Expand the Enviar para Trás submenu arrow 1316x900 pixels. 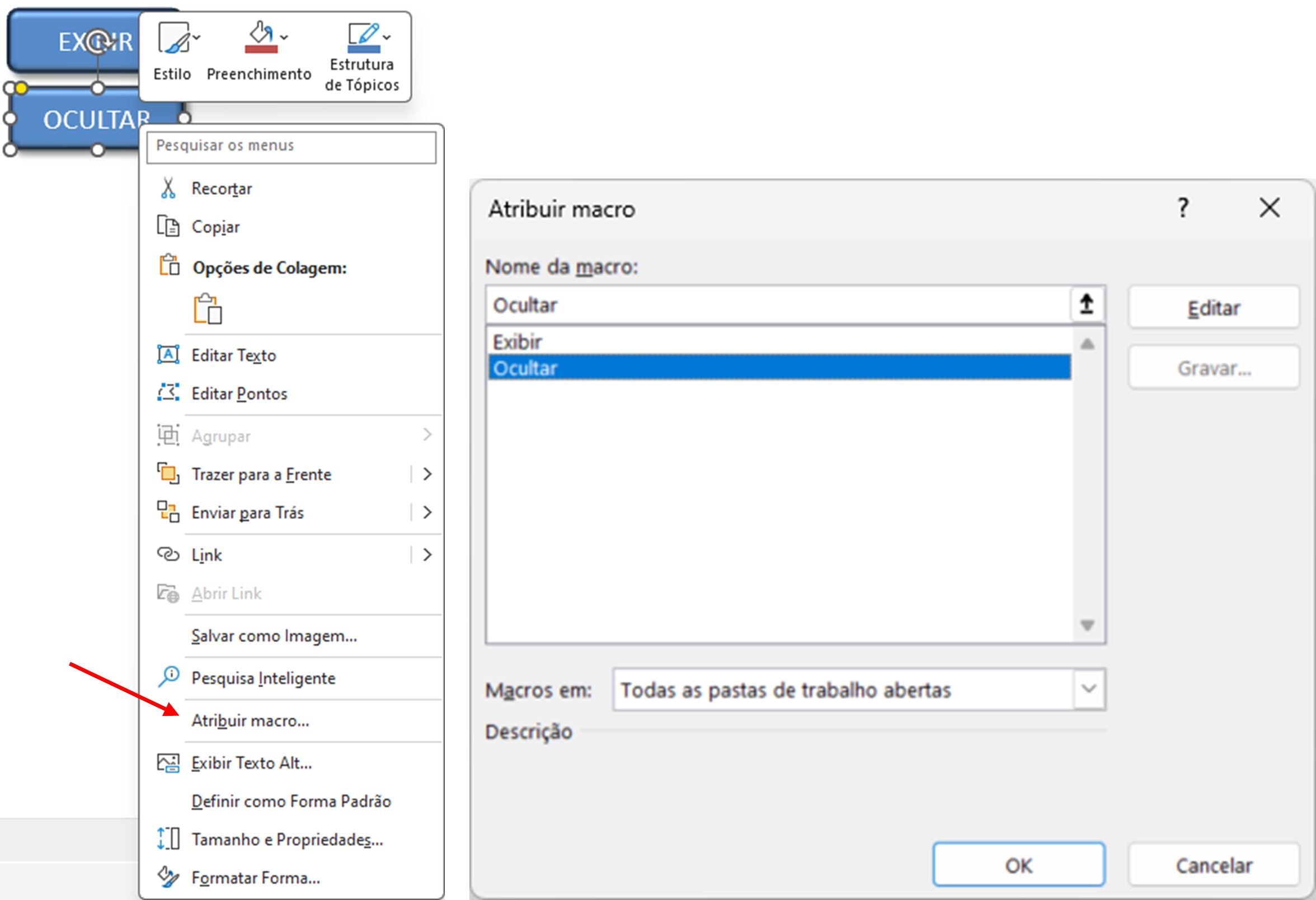427,513
